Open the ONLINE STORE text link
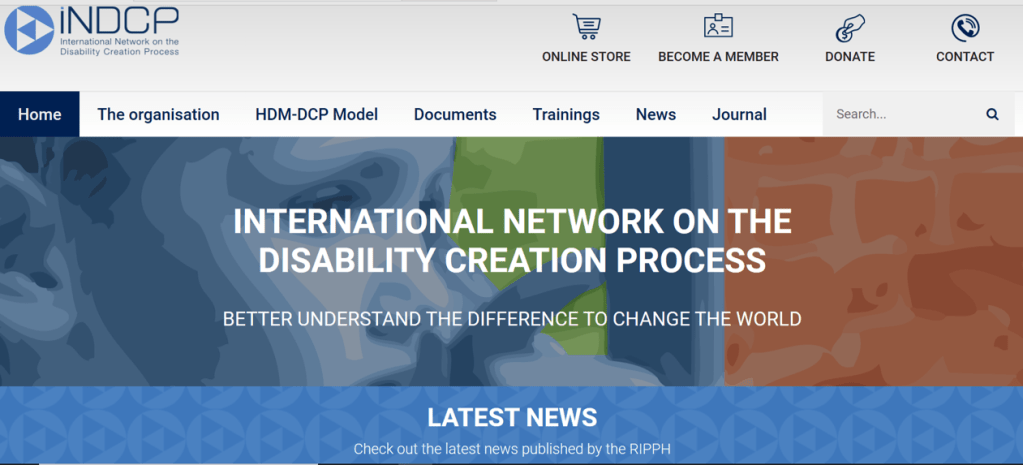Screen dimensions: 1023x465 point(586,57)
